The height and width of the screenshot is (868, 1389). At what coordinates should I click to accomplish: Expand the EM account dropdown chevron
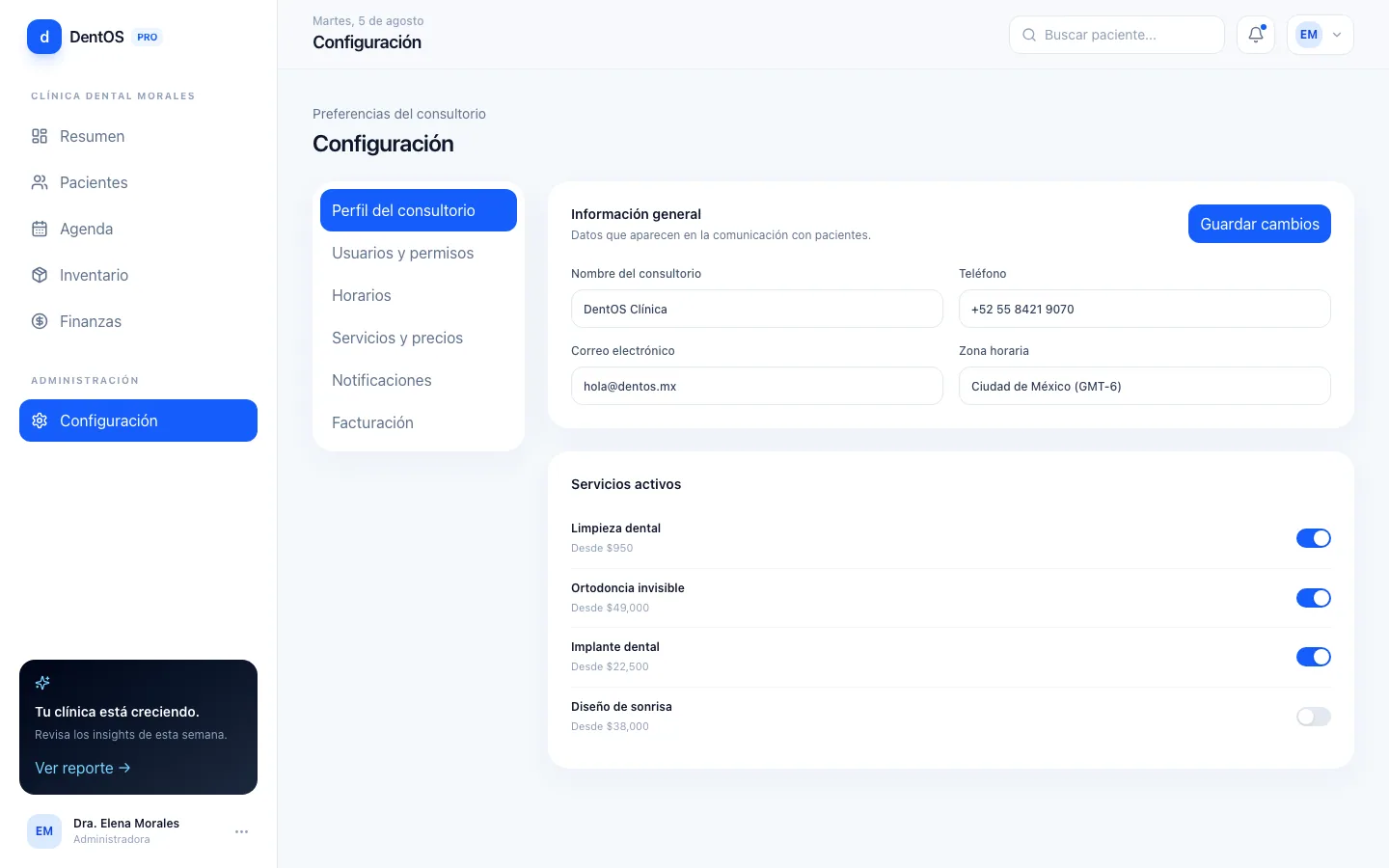point(1337,35)
